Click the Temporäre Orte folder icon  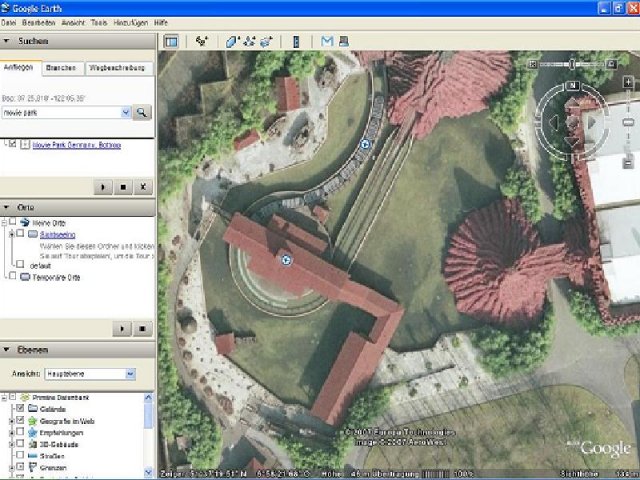[x=25, y=277]
